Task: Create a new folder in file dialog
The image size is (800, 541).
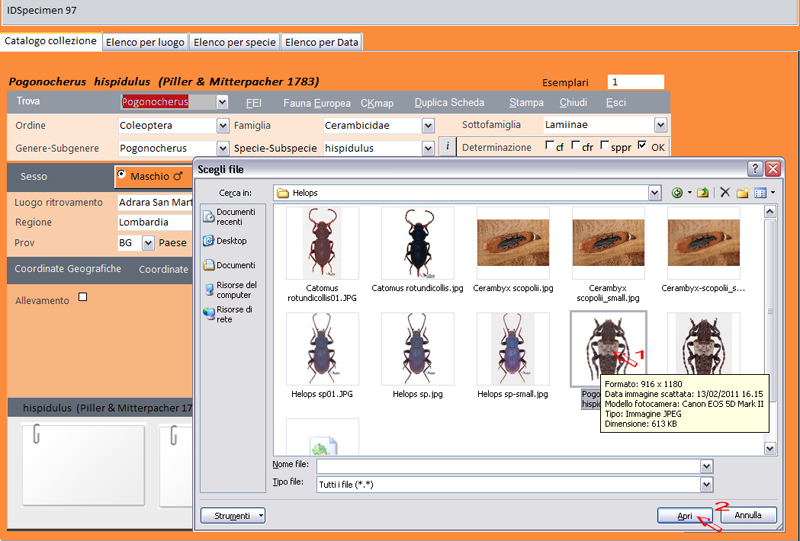Action: 743,192
